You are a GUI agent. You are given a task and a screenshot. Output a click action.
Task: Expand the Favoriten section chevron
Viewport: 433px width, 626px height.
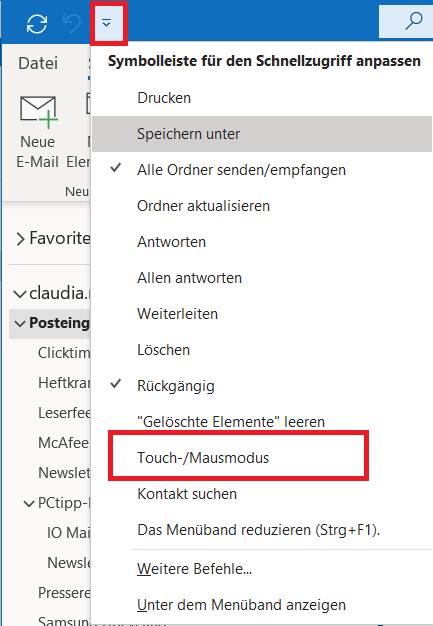(20, 239)
